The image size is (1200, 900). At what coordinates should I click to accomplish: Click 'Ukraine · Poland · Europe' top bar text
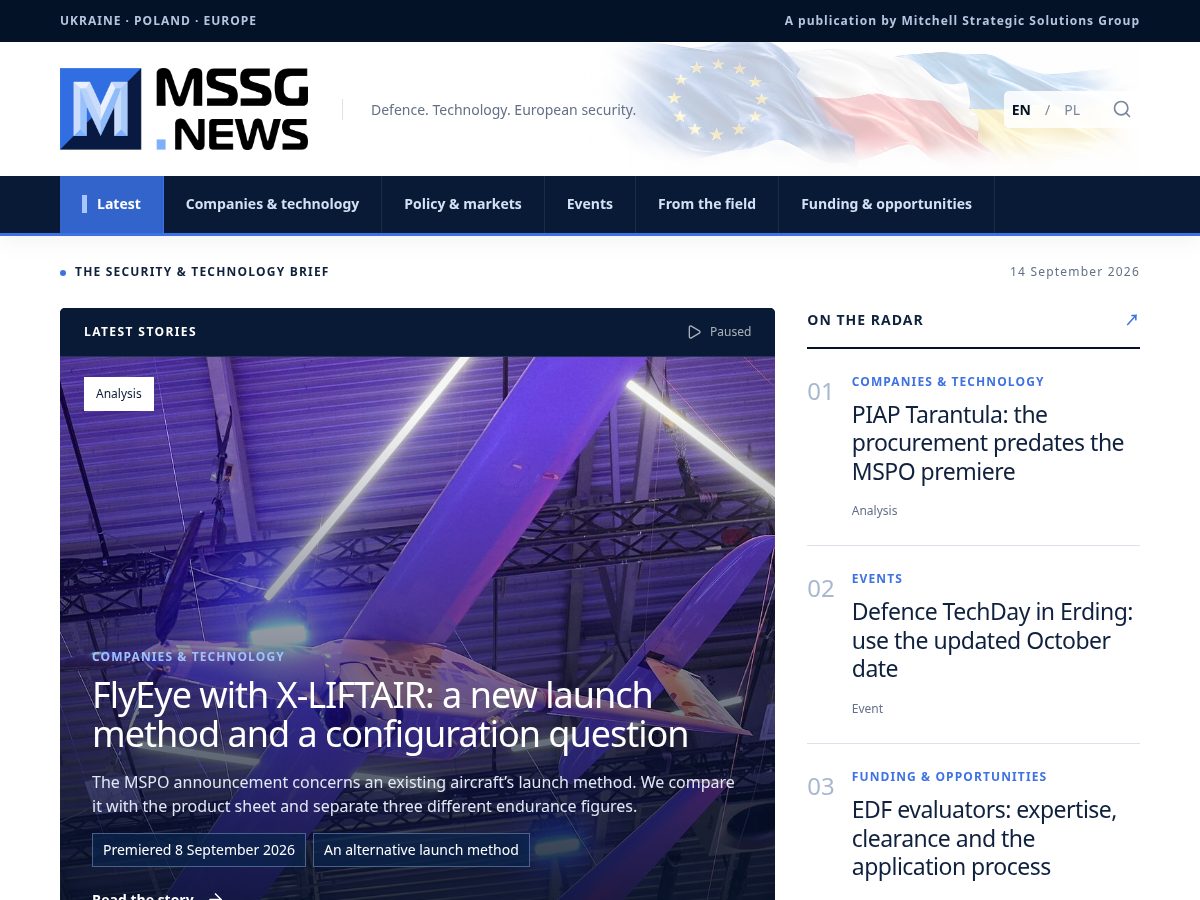(x=158, y=21)
